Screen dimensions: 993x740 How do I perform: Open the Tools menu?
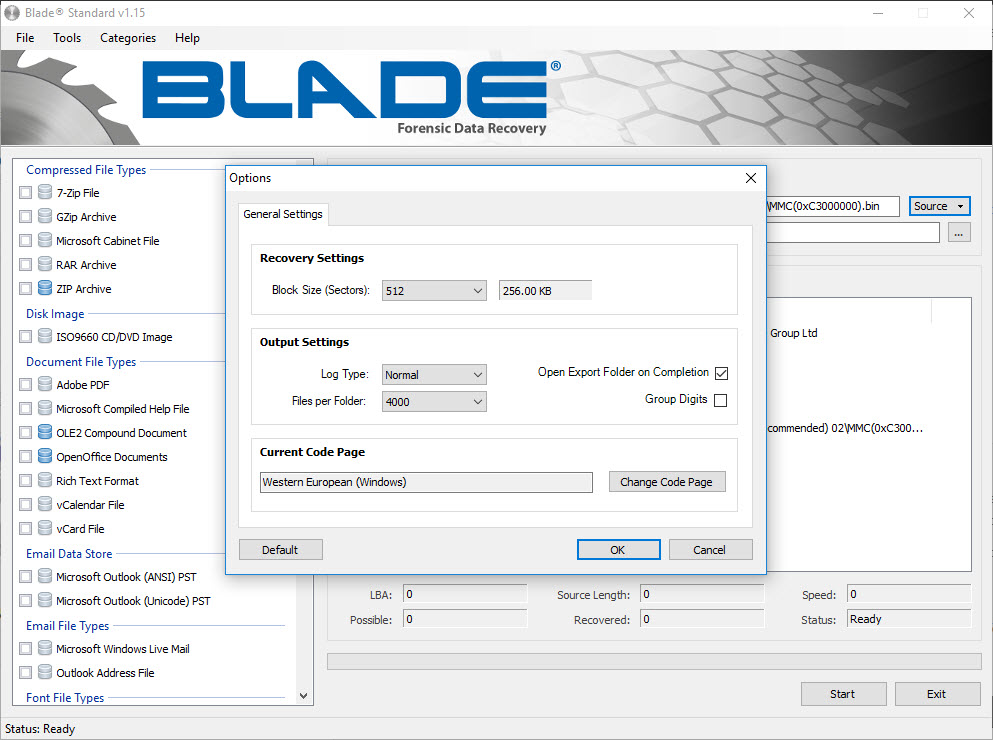point(67,38)
